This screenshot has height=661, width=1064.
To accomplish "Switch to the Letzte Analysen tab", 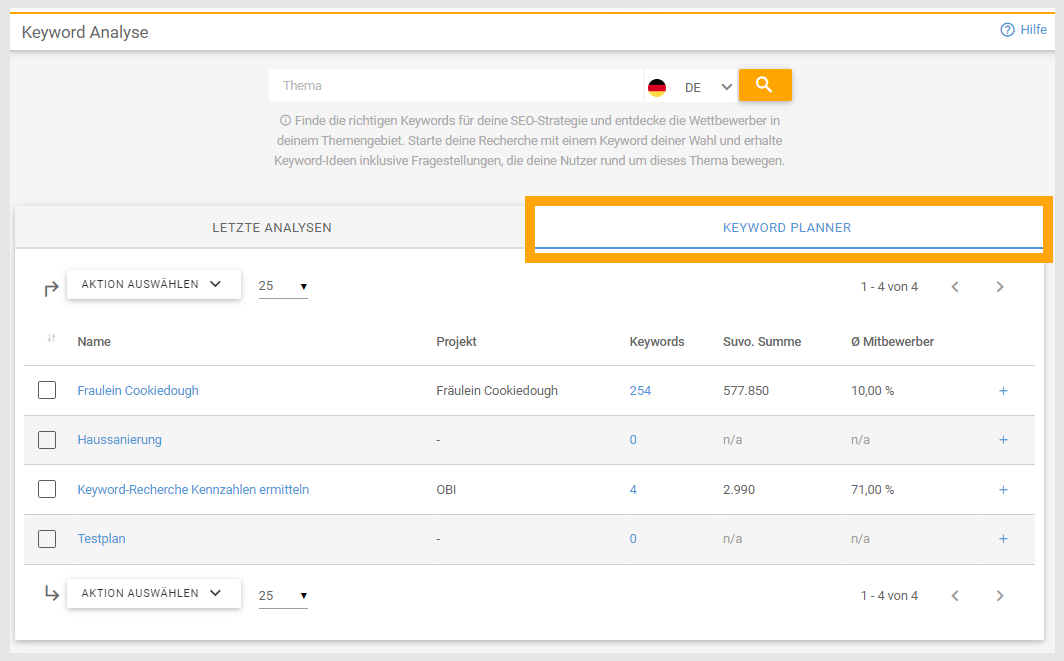I will pyautogui.click(x=272, y=228).
